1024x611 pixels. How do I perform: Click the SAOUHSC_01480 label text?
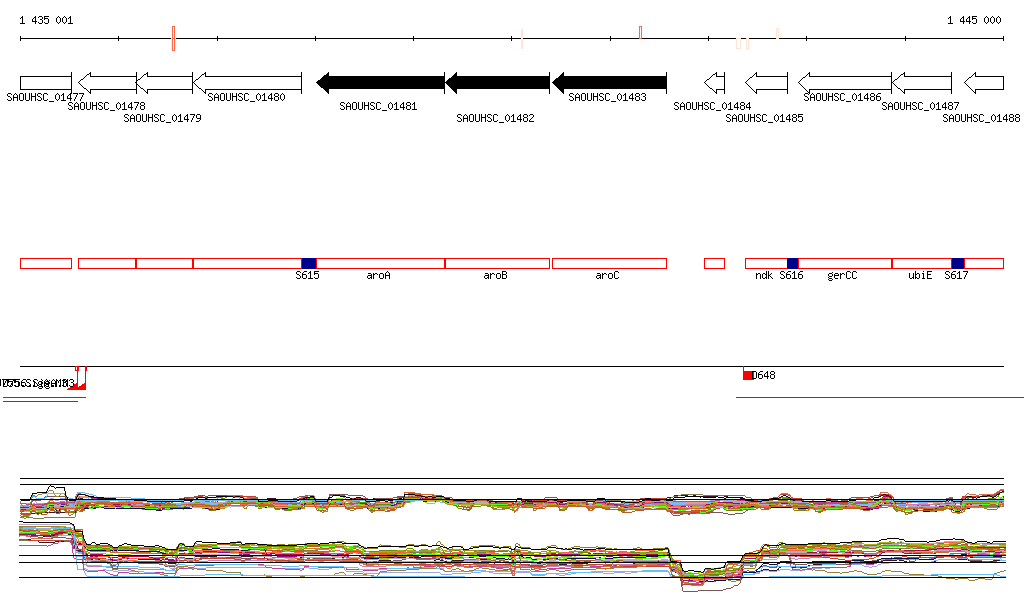pos(246,97)
